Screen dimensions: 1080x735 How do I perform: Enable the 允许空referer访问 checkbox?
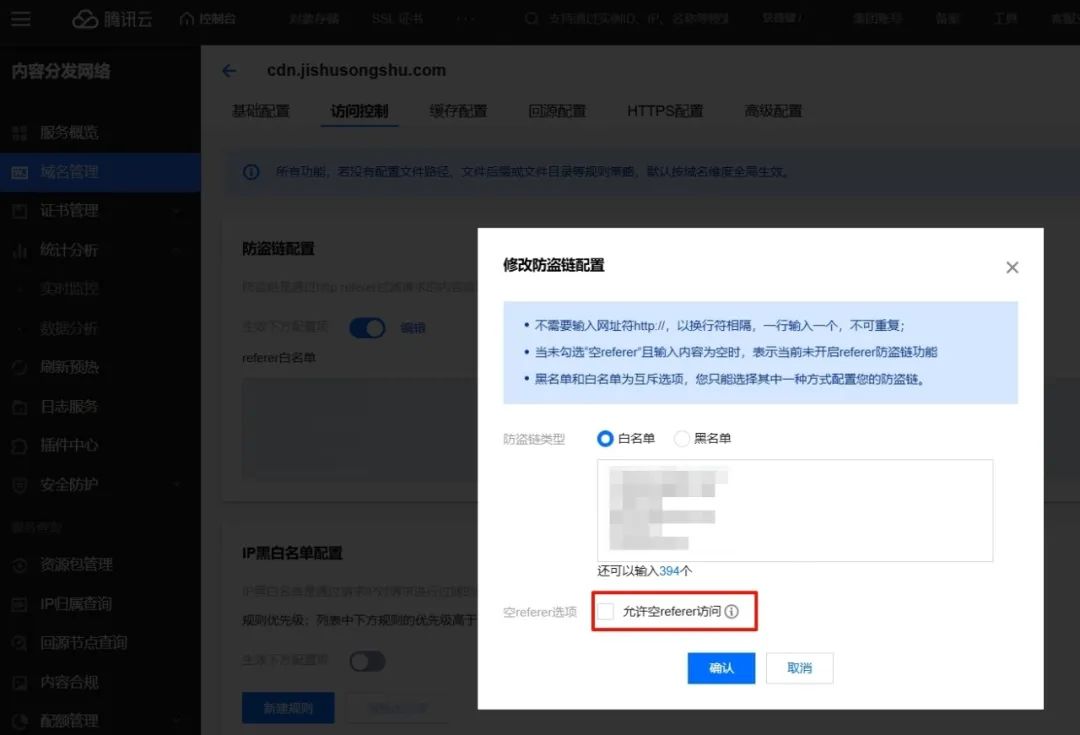606,611
